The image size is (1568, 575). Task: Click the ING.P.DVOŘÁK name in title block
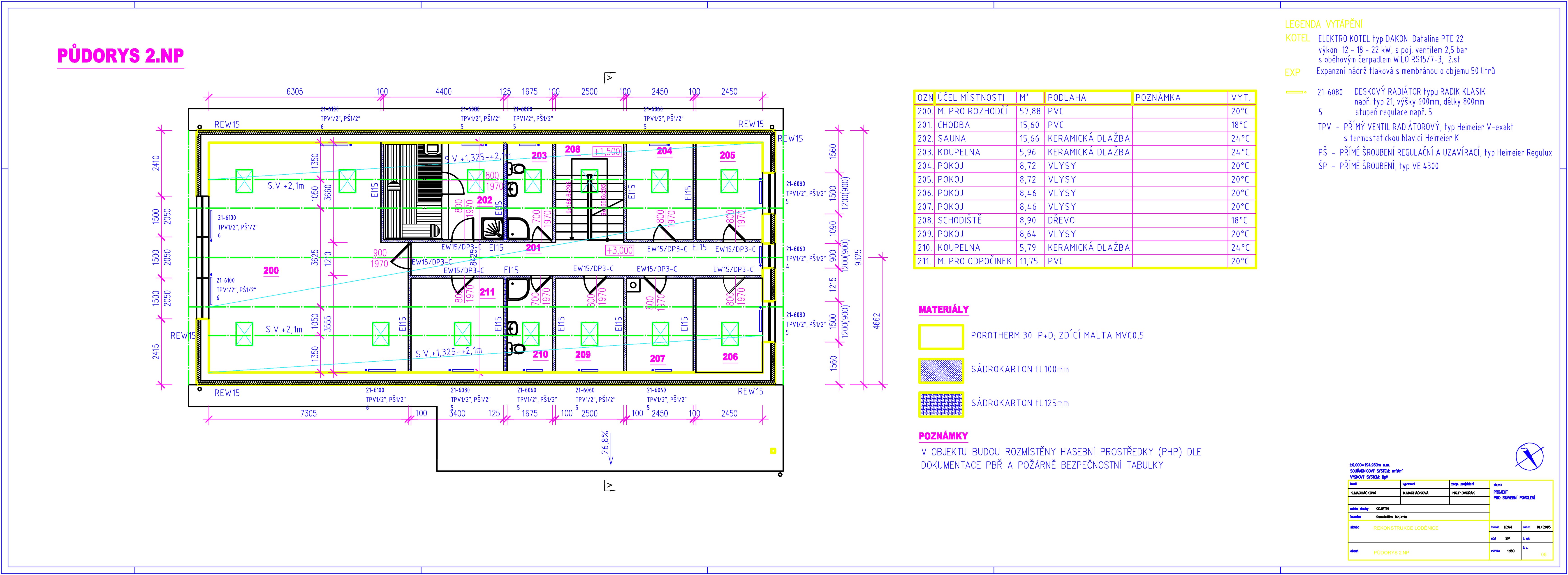pos(1463,493)
